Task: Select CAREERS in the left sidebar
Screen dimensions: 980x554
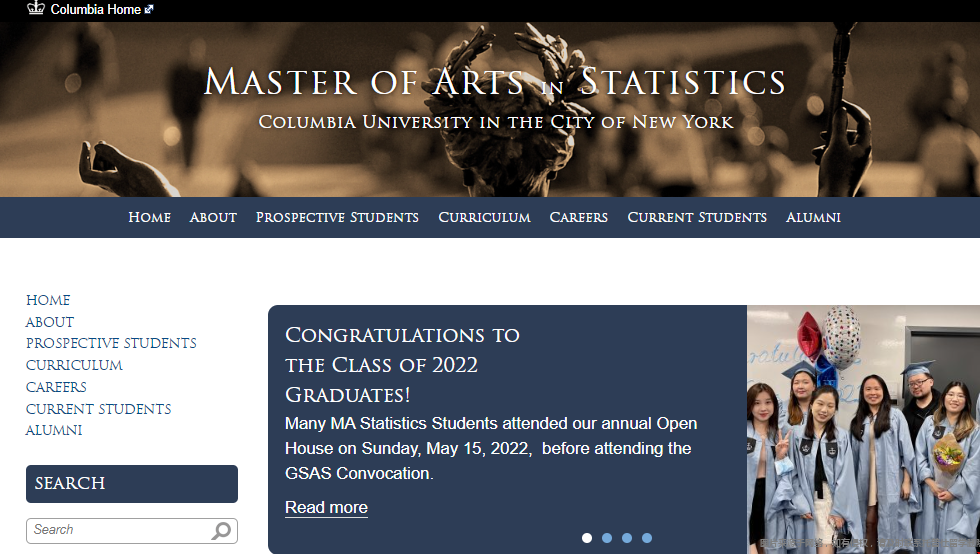Action: pos(56,387)
